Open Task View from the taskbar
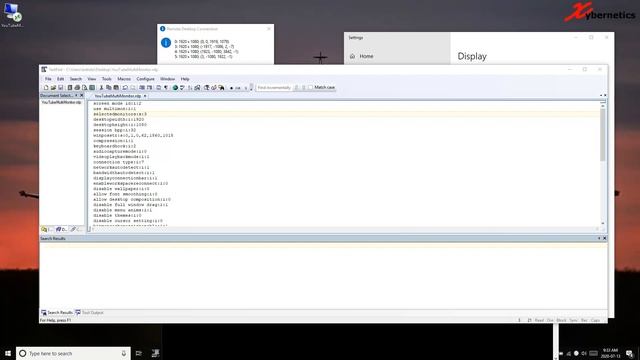 [x=139, y=353]
